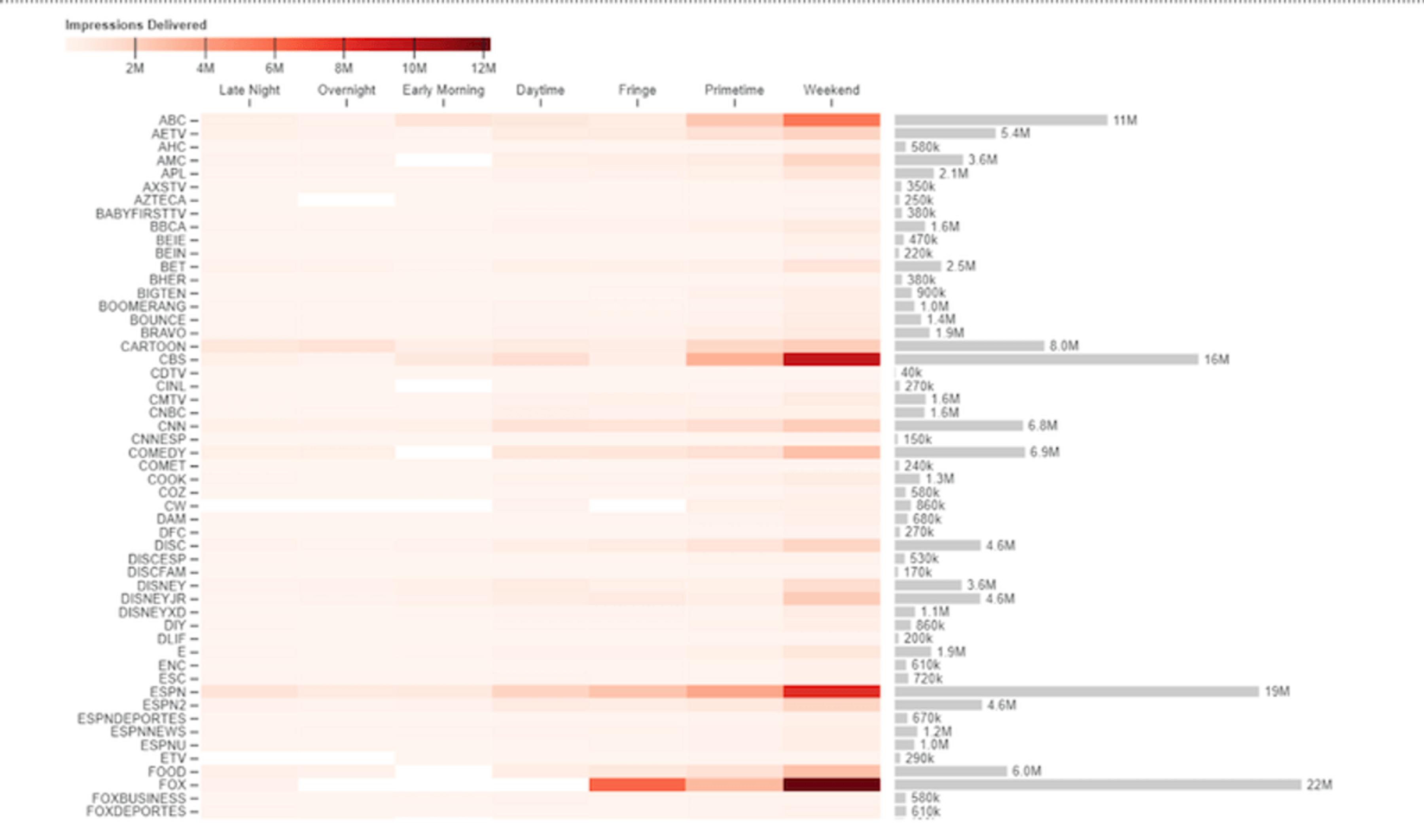Click the 8M mark on color legend
The height and width of the screenshot is (840, 1424).
pos(344,45)
